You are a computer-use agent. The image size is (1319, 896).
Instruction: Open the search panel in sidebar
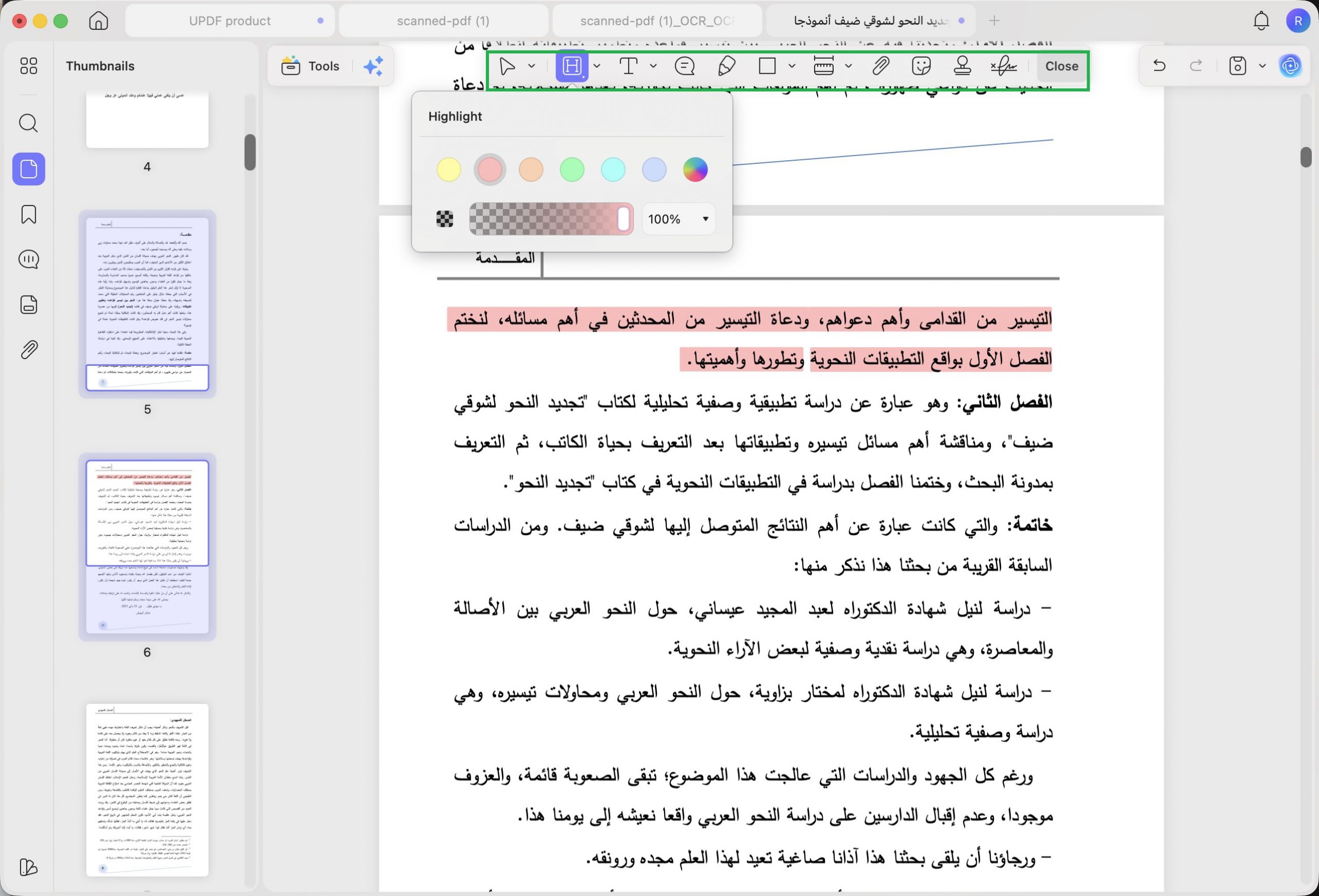pyautogui.click(x=28, y=123)
